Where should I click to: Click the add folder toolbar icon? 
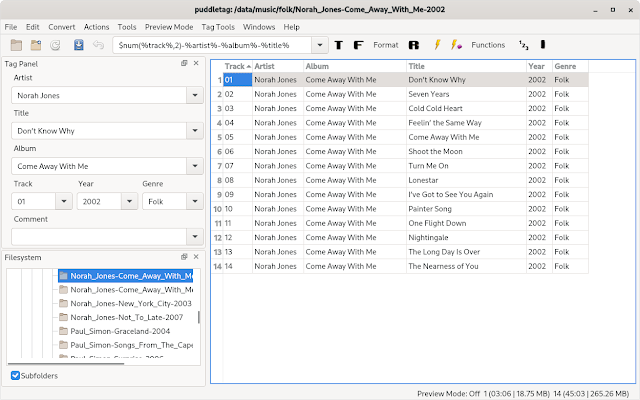pyautogui.click(x=36, y=45)
